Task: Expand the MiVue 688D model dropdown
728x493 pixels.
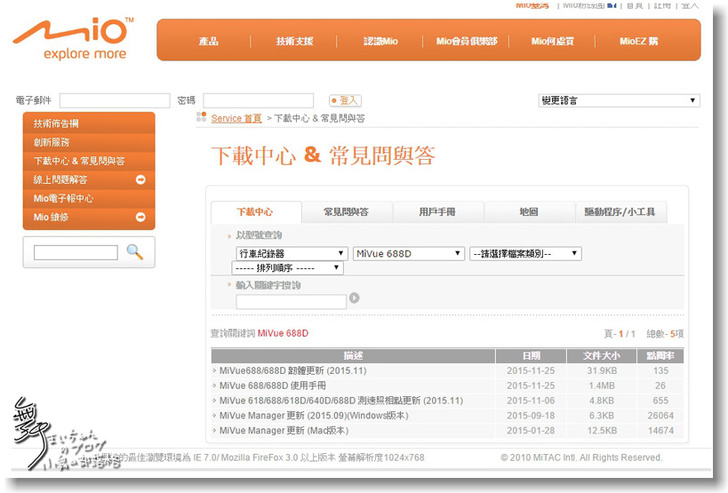Action: click(409, 254)
